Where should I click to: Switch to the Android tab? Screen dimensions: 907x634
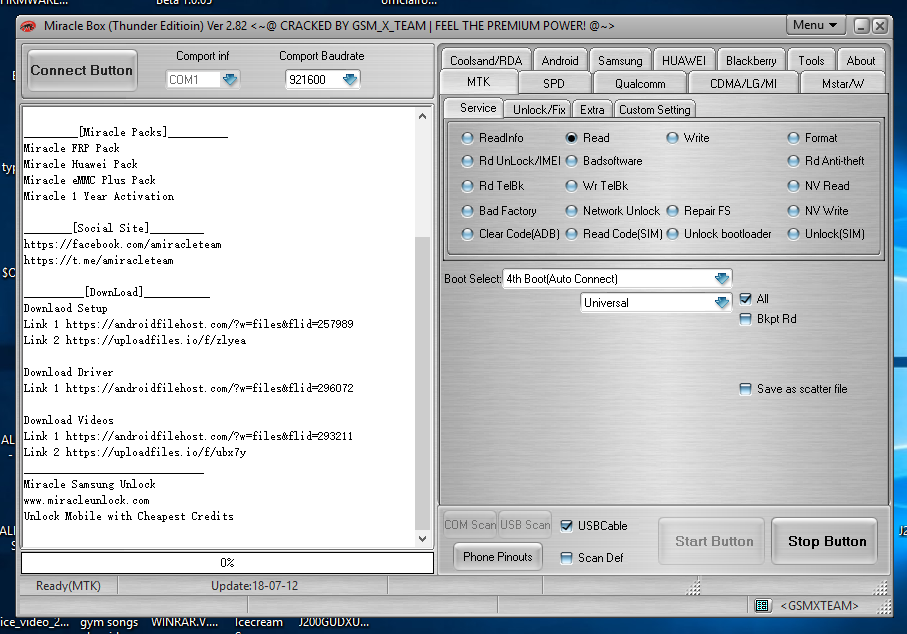(560, 61)
